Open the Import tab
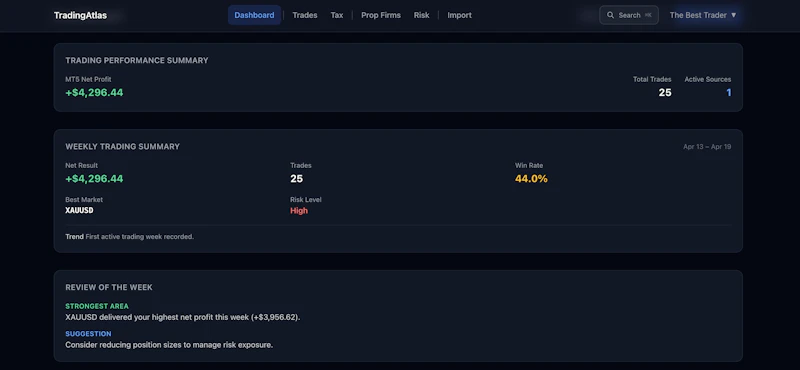Screen dimensions: 800x370 click(459, 15)
